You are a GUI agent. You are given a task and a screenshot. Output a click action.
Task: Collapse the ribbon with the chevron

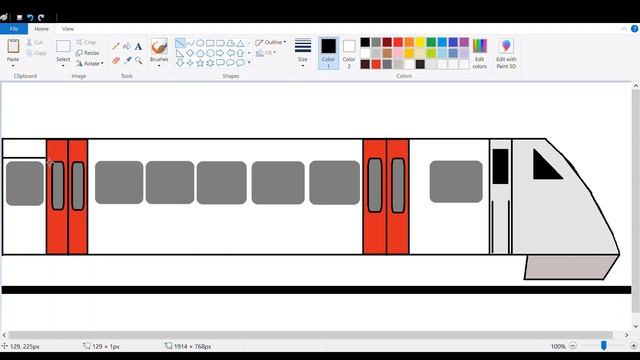point(624,29)
